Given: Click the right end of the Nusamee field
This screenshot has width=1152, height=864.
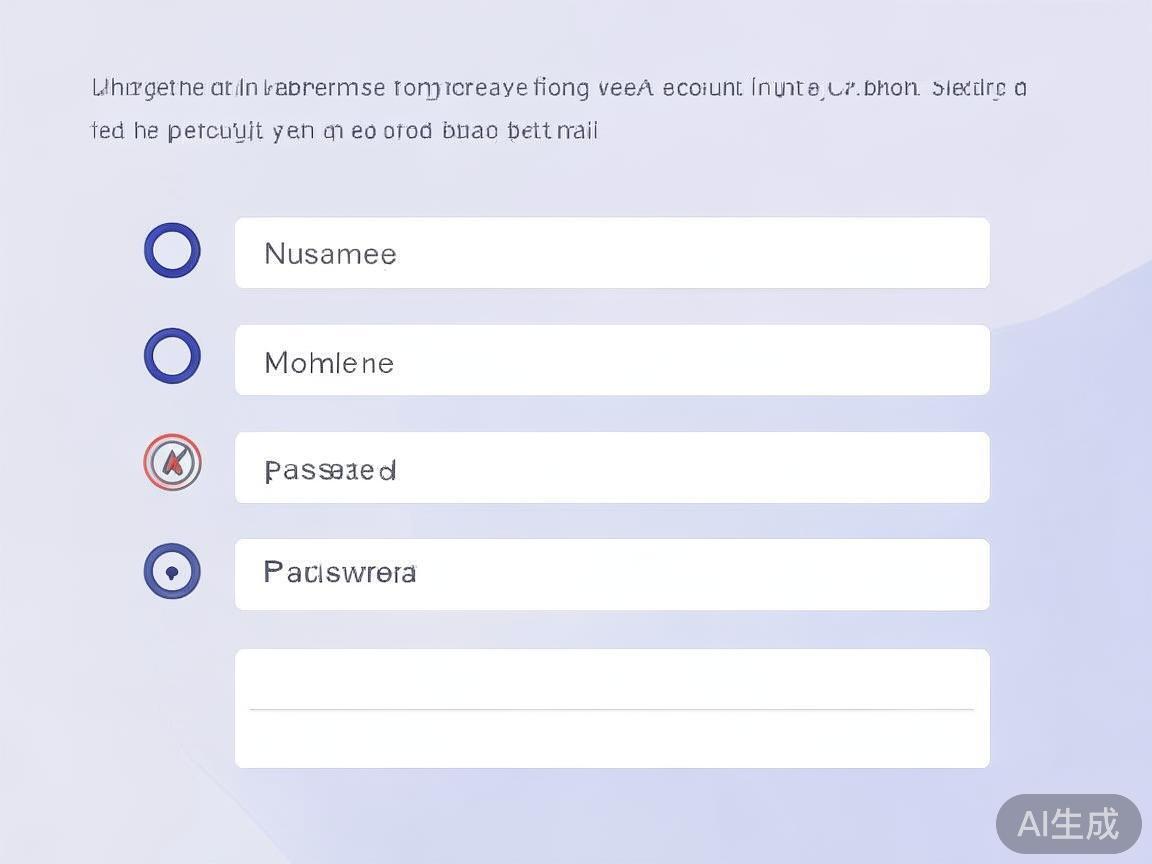Looking at the screenshot, I should click(960, 253).
